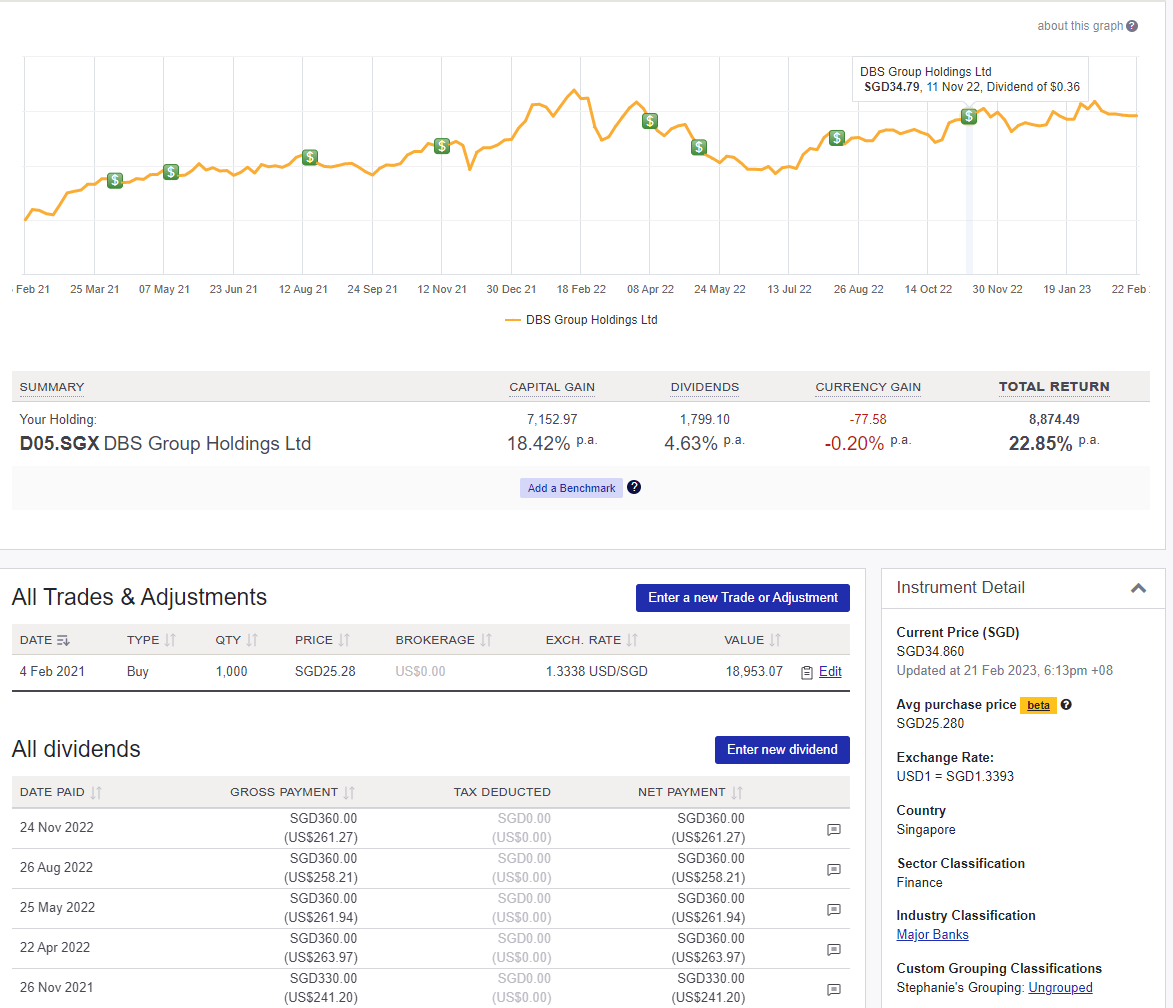Click the 22.85% total return figure
The image size is (1173, 1008).
click(1041, 444)
